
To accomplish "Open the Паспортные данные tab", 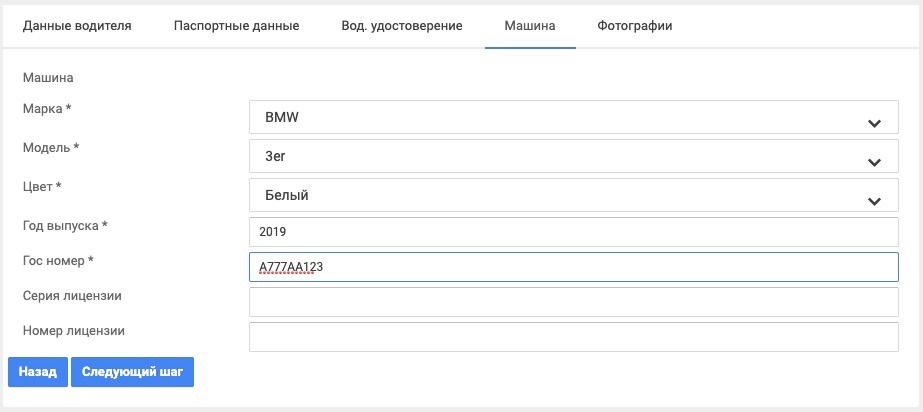I will [x=236, y=25].
